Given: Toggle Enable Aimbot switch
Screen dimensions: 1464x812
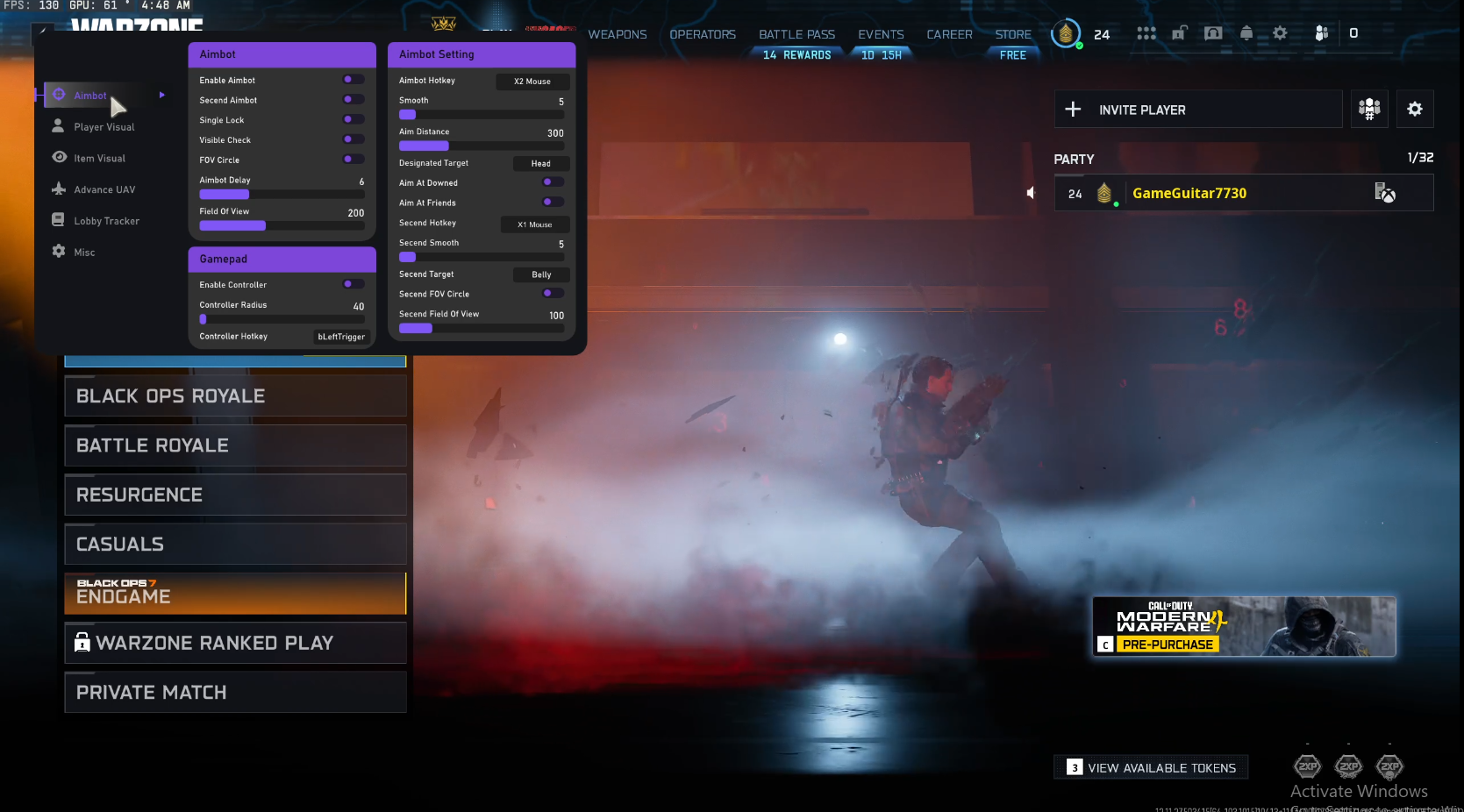Looking at the screenshot, I should tap(353, 80).
